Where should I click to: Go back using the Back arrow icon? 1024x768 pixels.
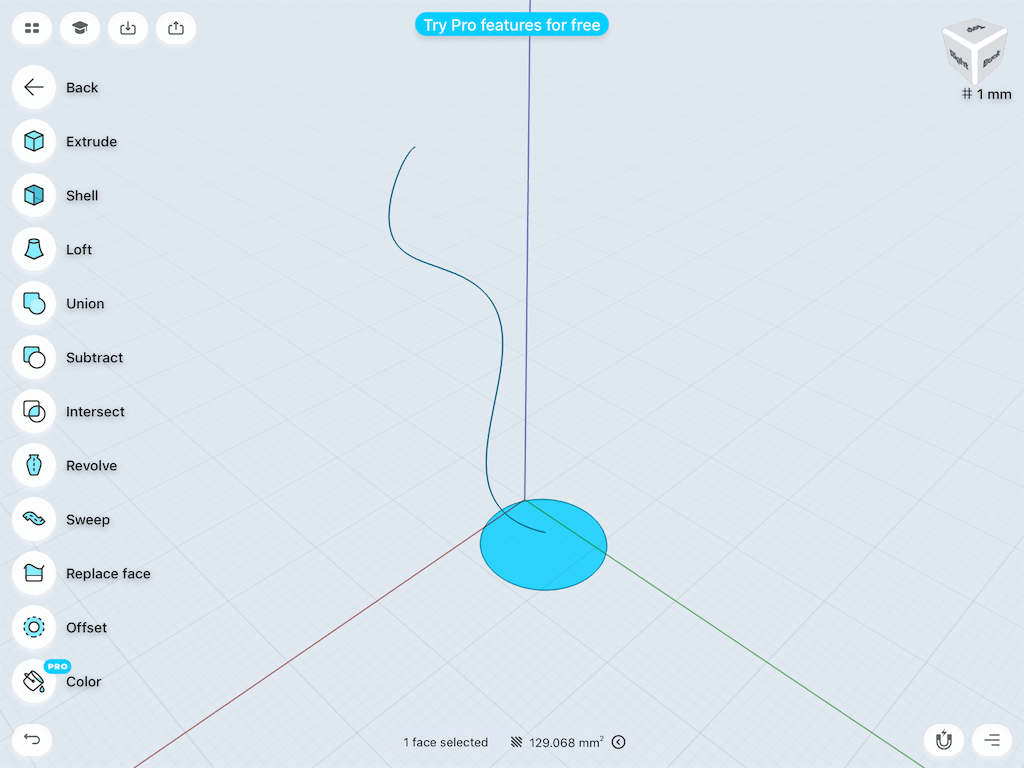(x=34, y=88)
